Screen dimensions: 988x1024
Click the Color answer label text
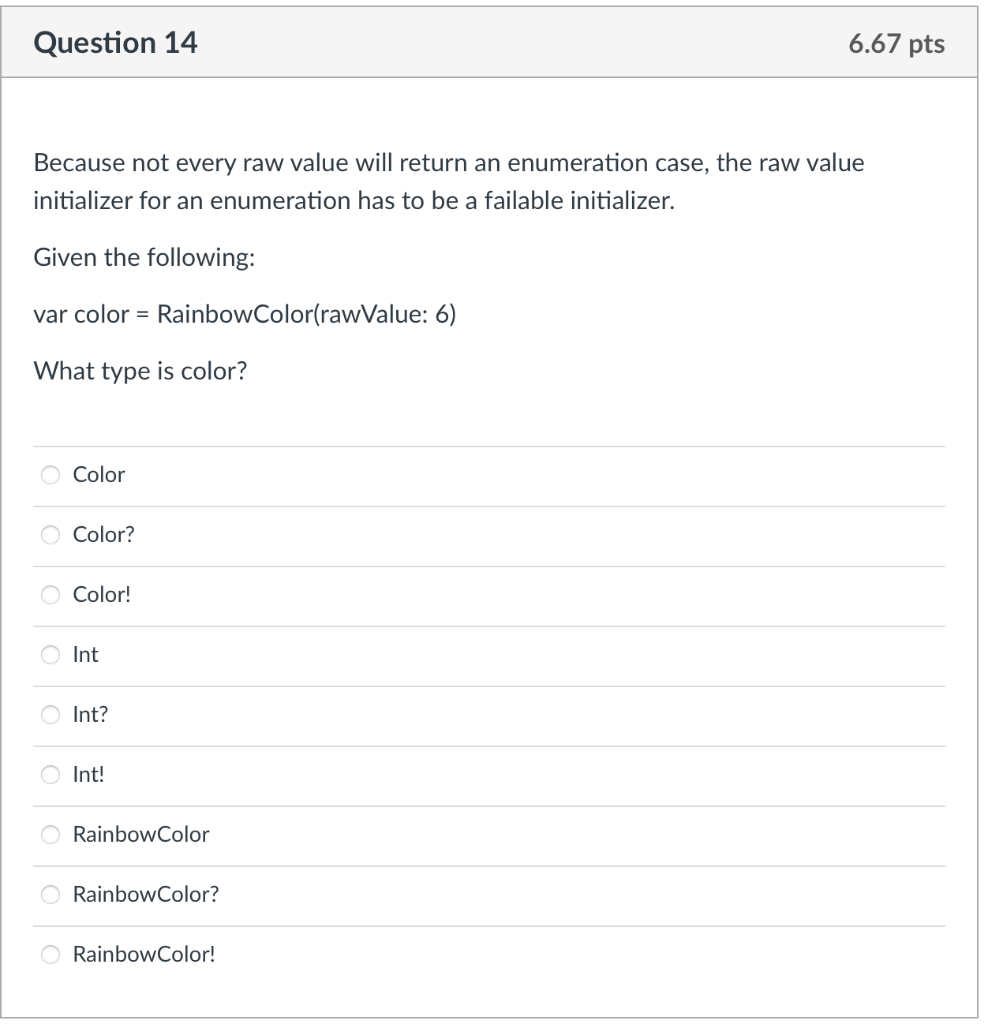[x=98, y=475]
